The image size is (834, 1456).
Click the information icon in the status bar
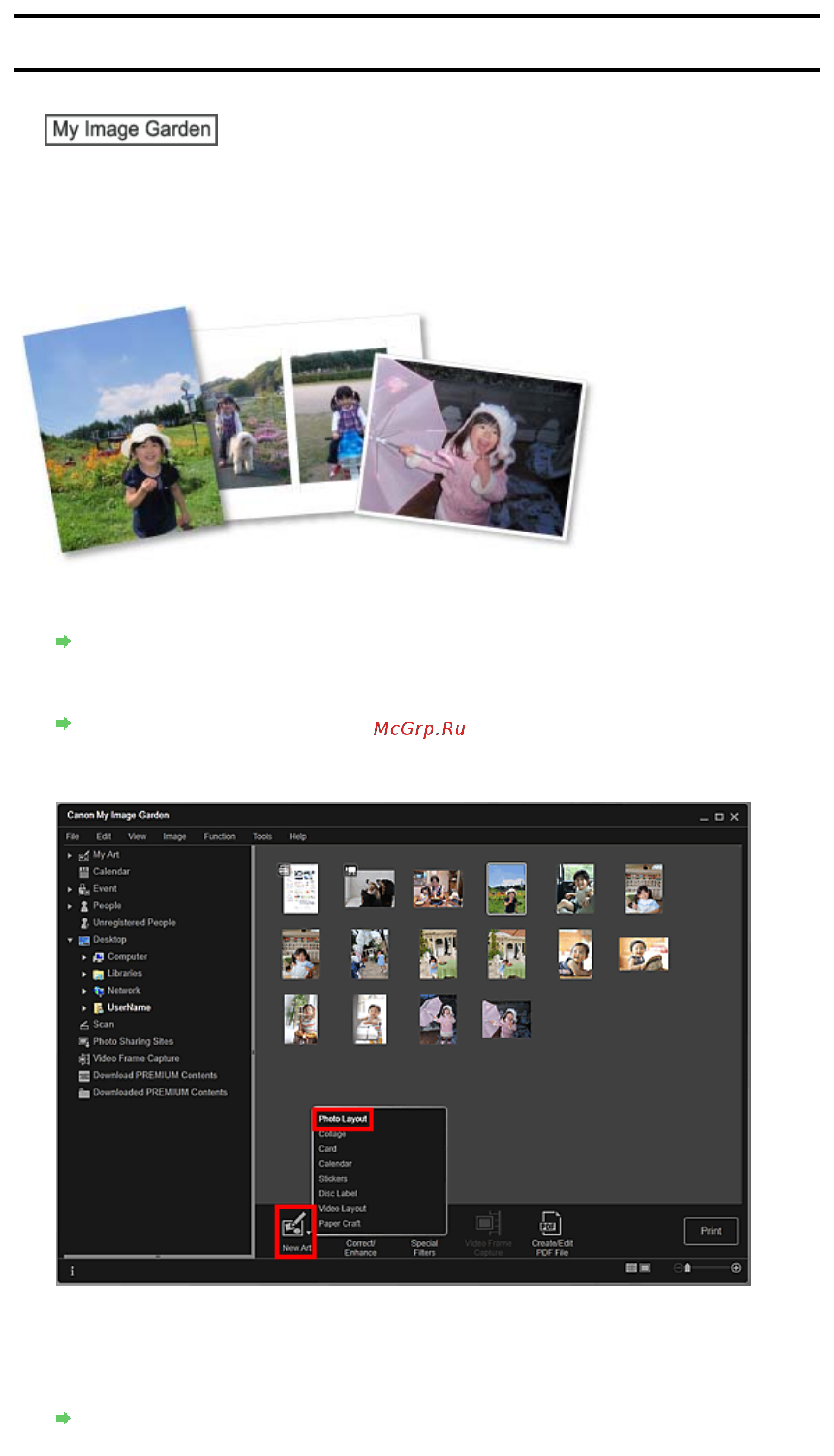(x=72, y=1272)
